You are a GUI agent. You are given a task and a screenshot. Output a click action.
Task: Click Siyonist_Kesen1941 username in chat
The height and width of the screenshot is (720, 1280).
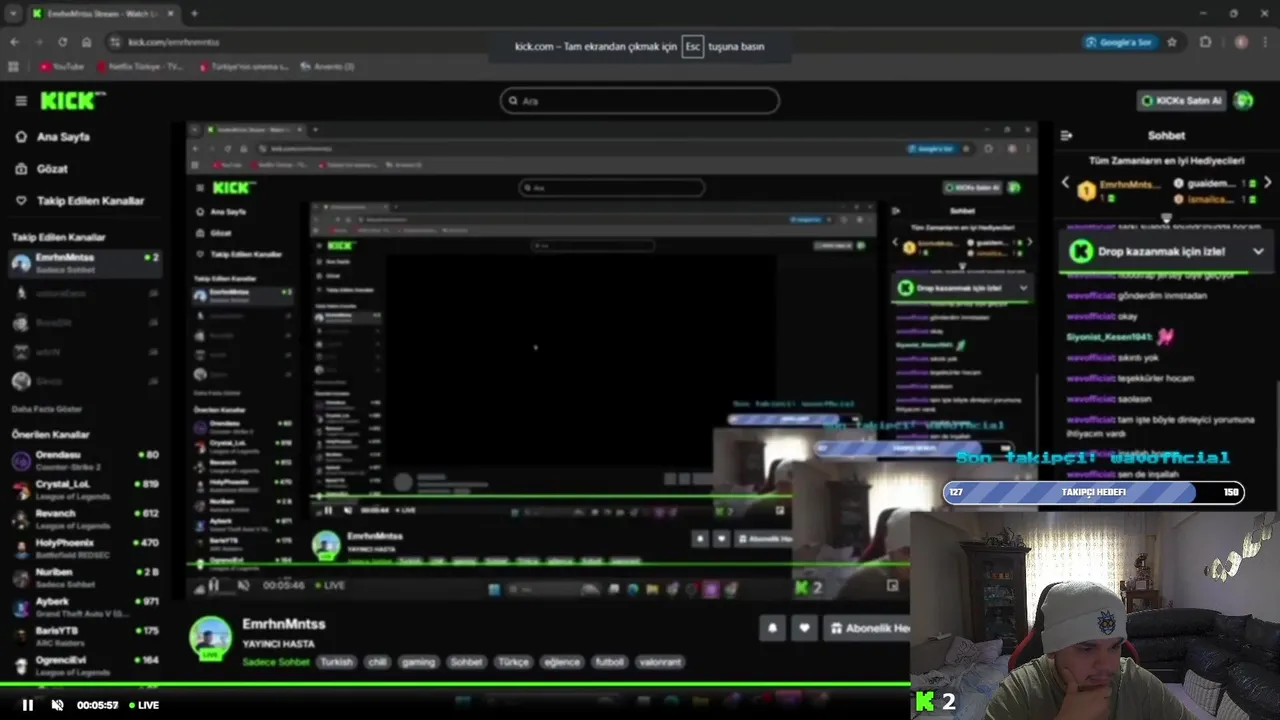[1109, 337]
